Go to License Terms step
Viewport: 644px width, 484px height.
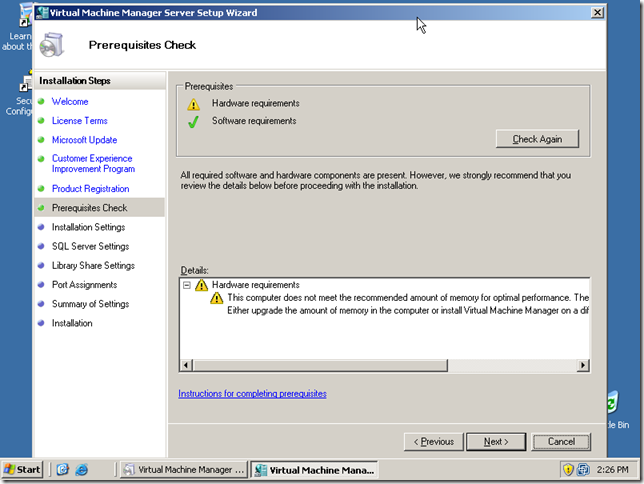click(x=80, y=121)
